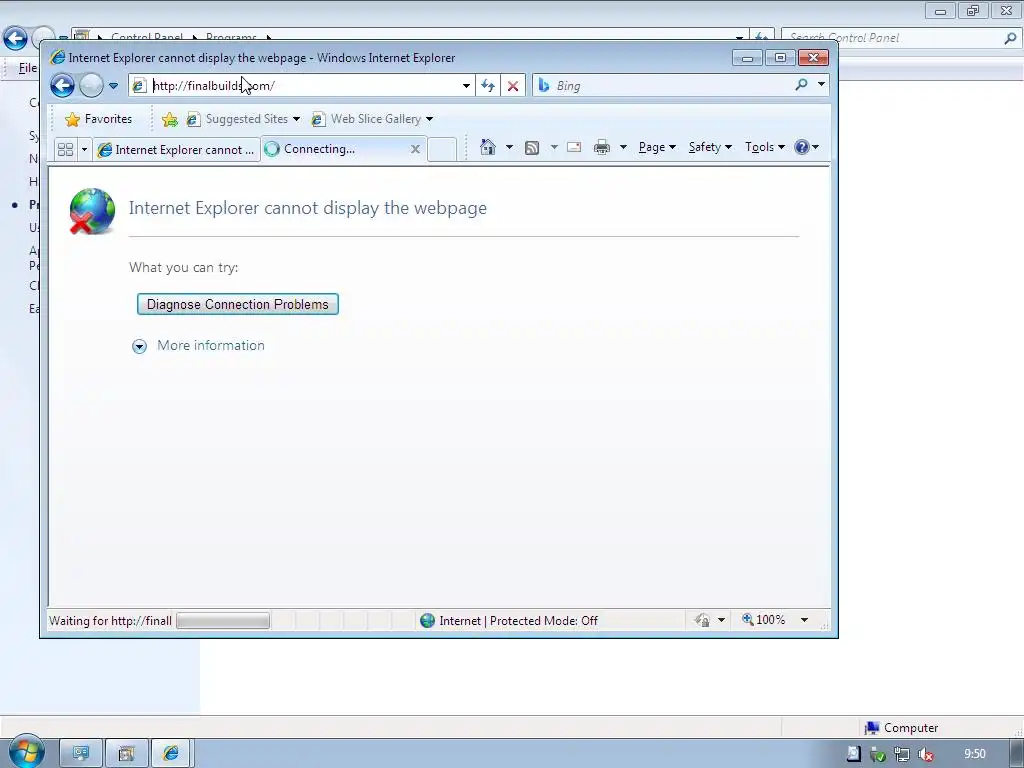Open File menu in Control Panel window
The width and height of the screenshot is (1024, 768).
27,68
